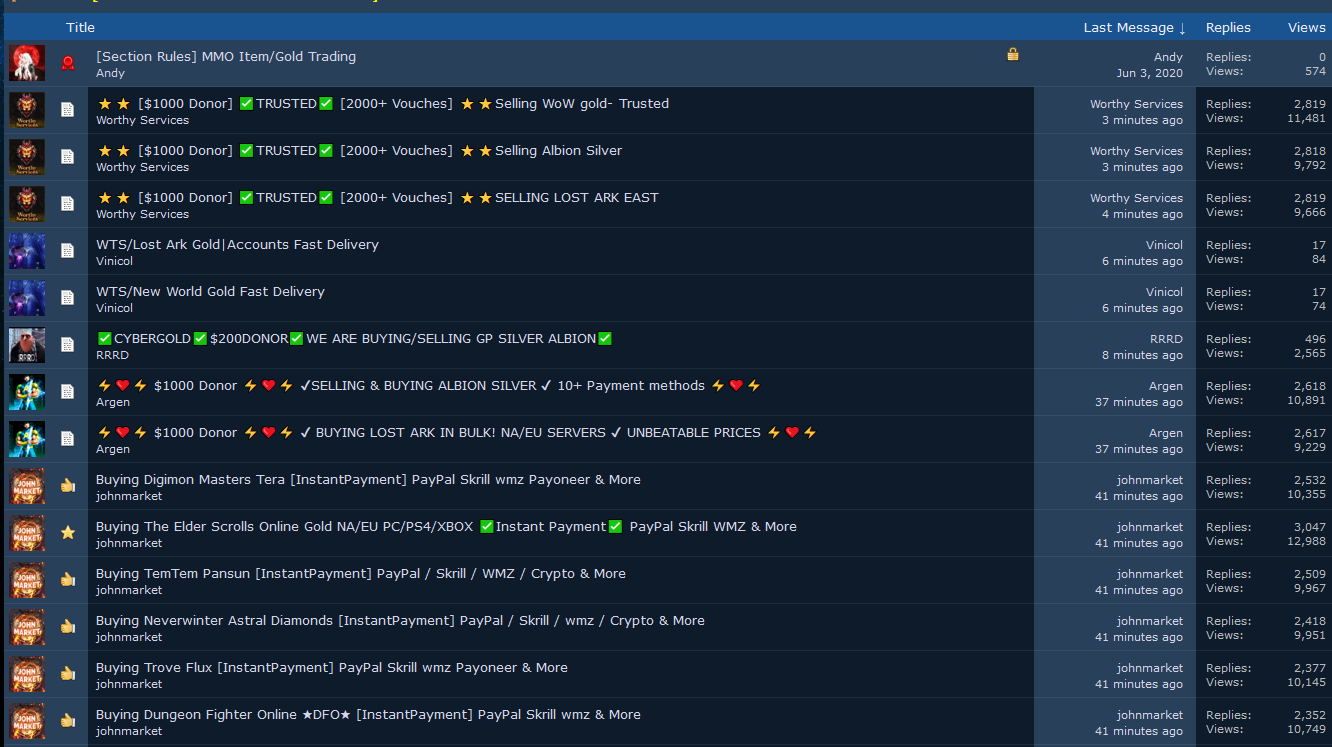Open CYBERGOLD BUYING/SELLING GP SILVER ALBION thread
1332x747 pixels.
[354, 338]
